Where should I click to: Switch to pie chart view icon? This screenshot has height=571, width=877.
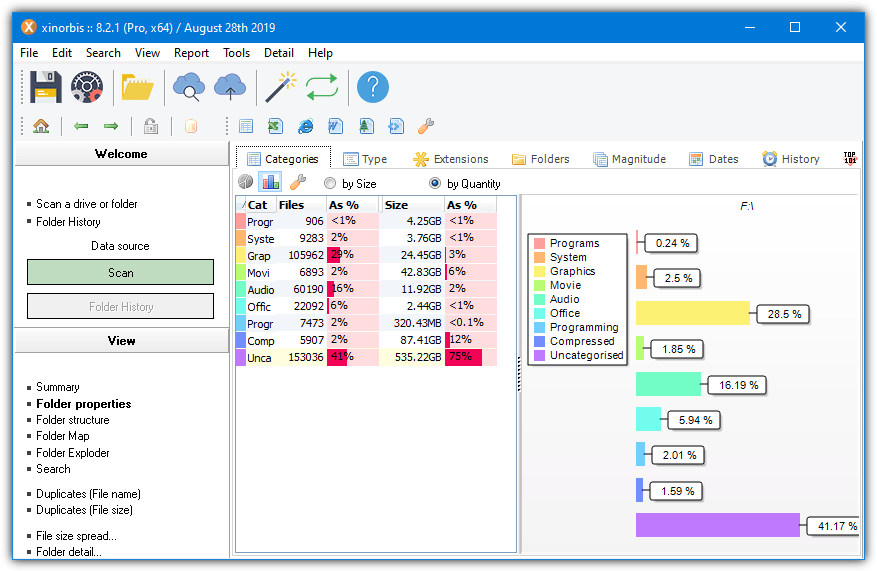246,182
